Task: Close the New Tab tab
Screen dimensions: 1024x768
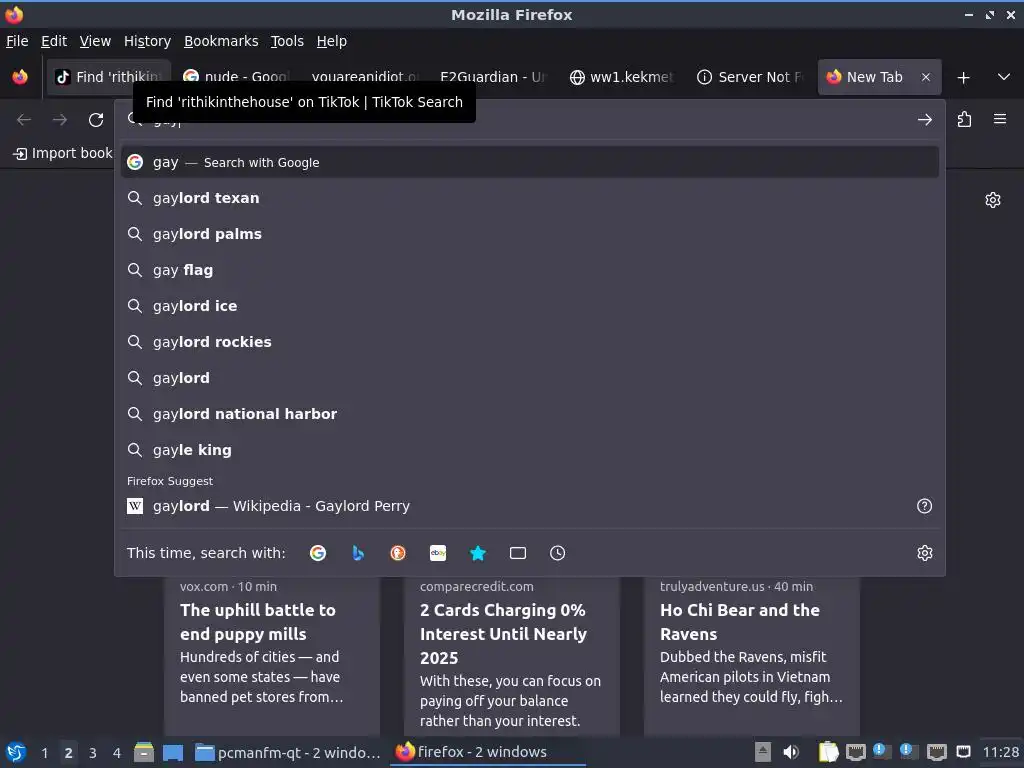Action: [x=925, y=77]
